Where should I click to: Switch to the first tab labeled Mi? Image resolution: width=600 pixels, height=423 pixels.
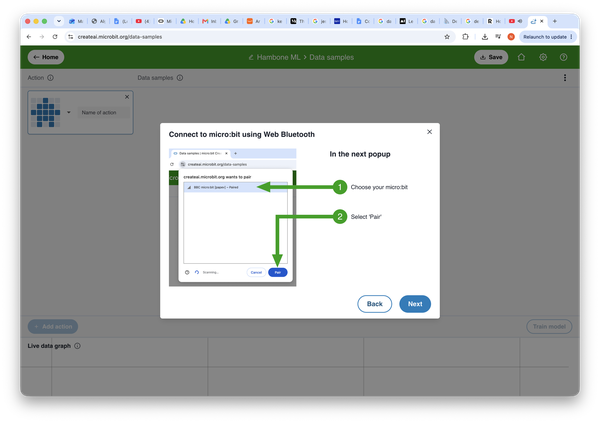point(76,21)
